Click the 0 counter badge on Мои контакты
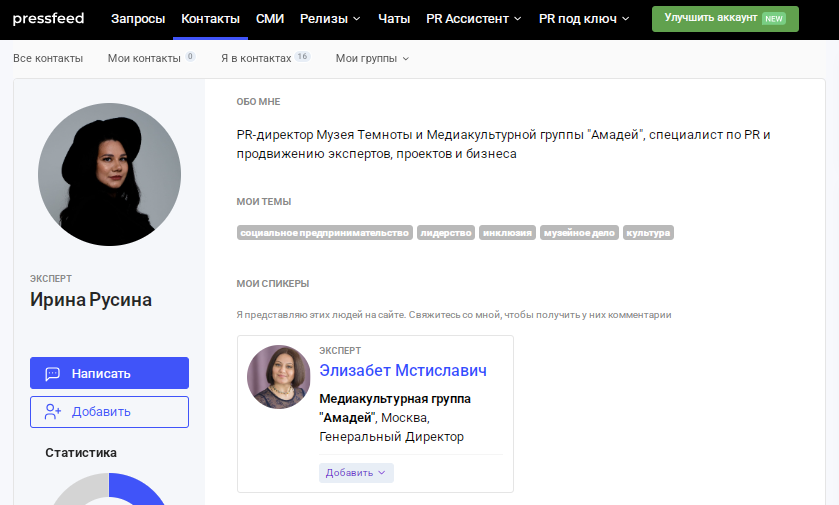This screenshot has width=839, height=505. coord(190,56)
